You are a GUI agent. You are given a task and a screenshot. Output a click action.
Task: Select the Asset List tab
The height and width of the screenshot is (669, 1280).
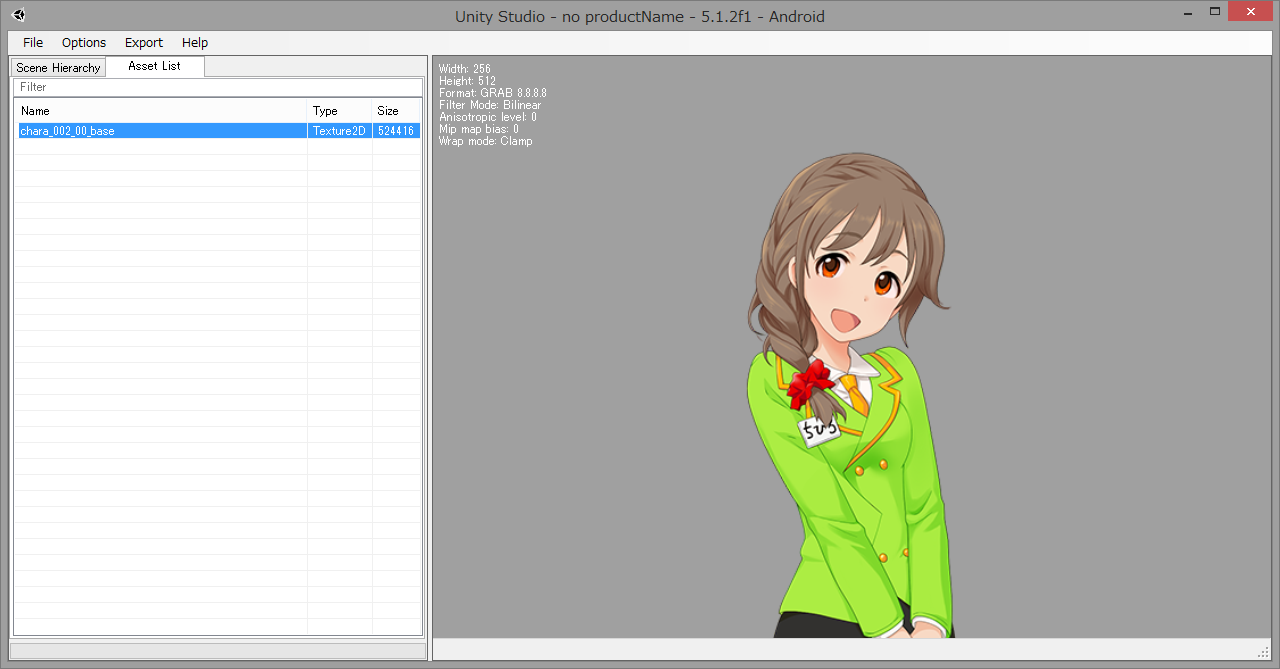pyautogui.click(x=155, y=66)
